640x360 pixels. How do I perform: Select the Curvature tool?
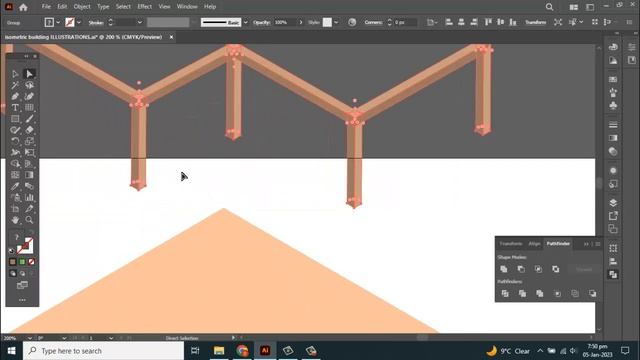[x=29, y=96]
